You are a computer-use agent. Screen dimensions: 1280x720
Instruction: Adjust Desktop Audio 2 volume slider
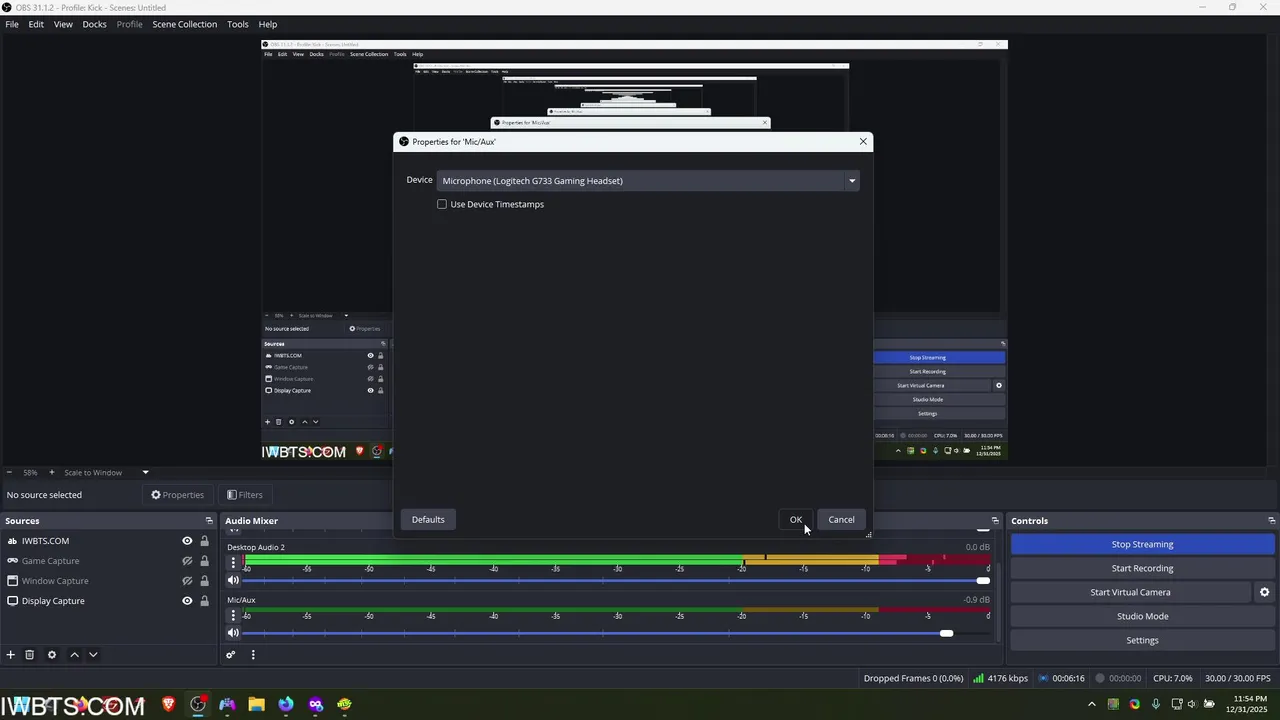(983, 580)
